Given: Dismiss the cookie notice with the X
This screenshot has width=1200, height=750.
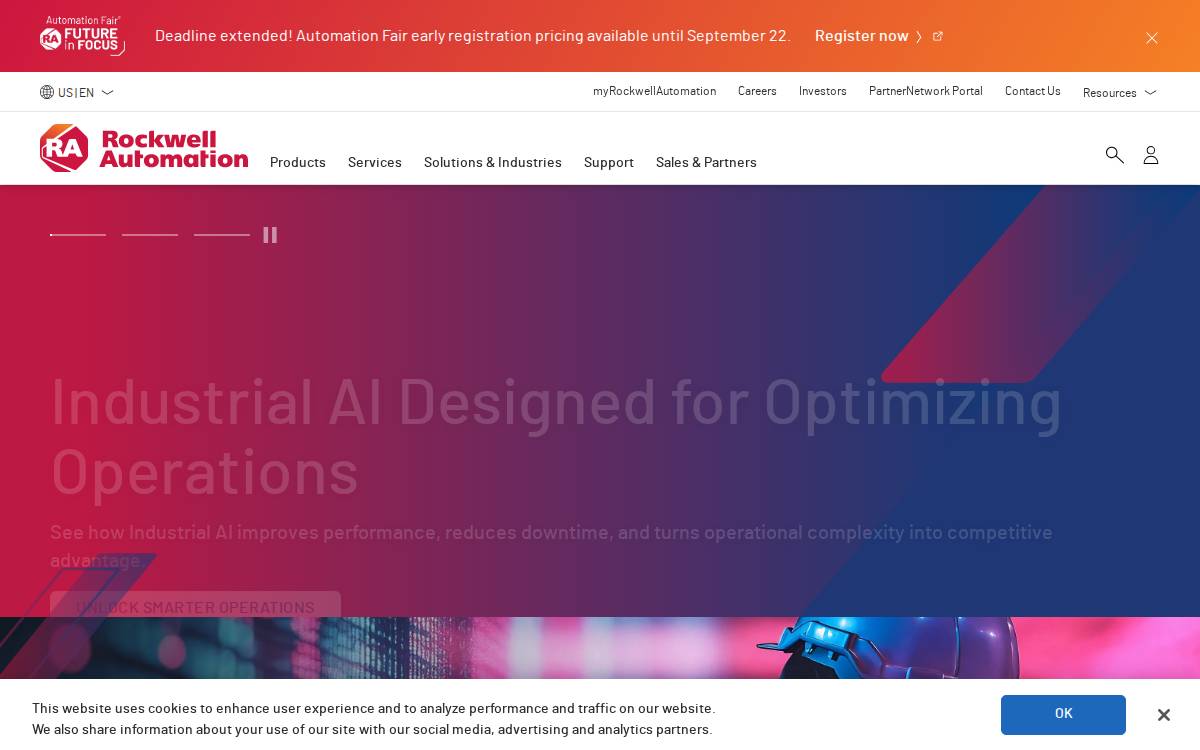Looking at the screenshot, I should click(1164, 715).
